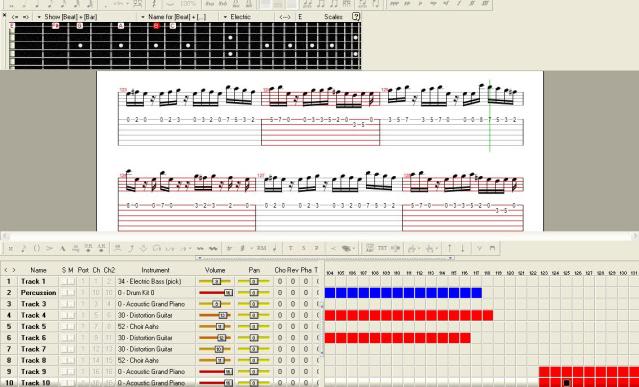Click the 'TXT' insert text icon
The image size is (639, 387).
pyautogui.click(x=382, y=248)
